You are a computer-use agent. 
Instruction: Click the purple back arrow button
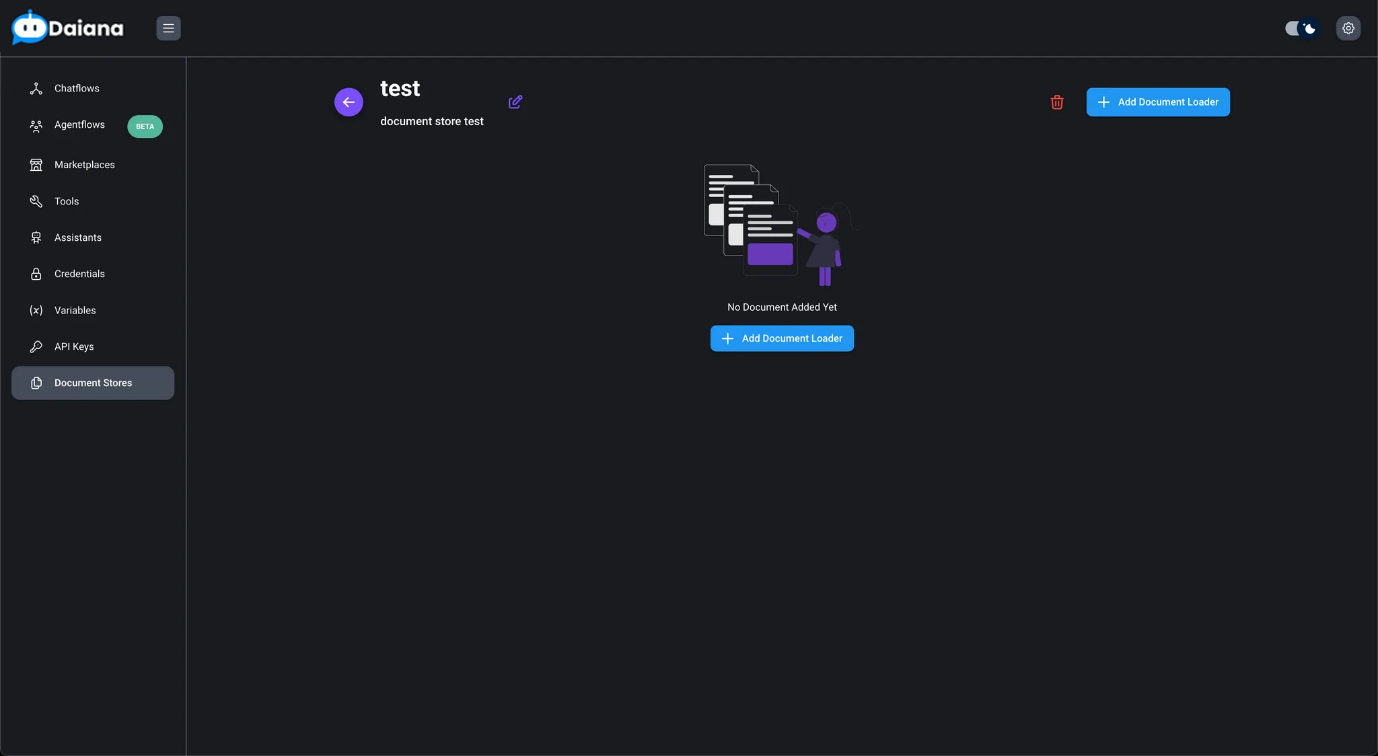[x=348, y=102]
